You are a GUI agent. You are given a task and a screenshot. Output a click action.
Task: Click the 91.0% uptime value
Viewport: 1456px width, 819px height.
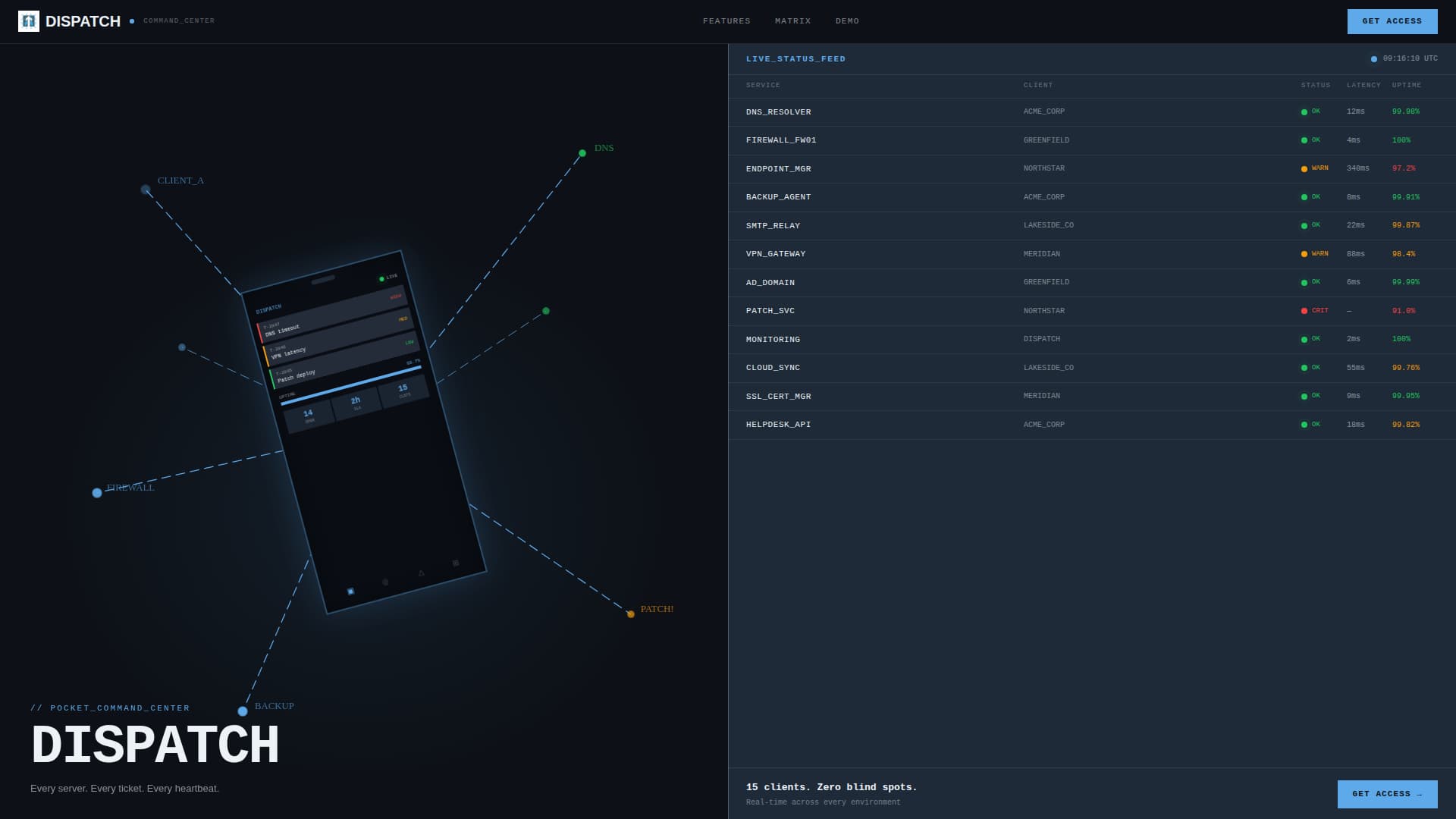pyautogui.click(x=1404, y=311)
